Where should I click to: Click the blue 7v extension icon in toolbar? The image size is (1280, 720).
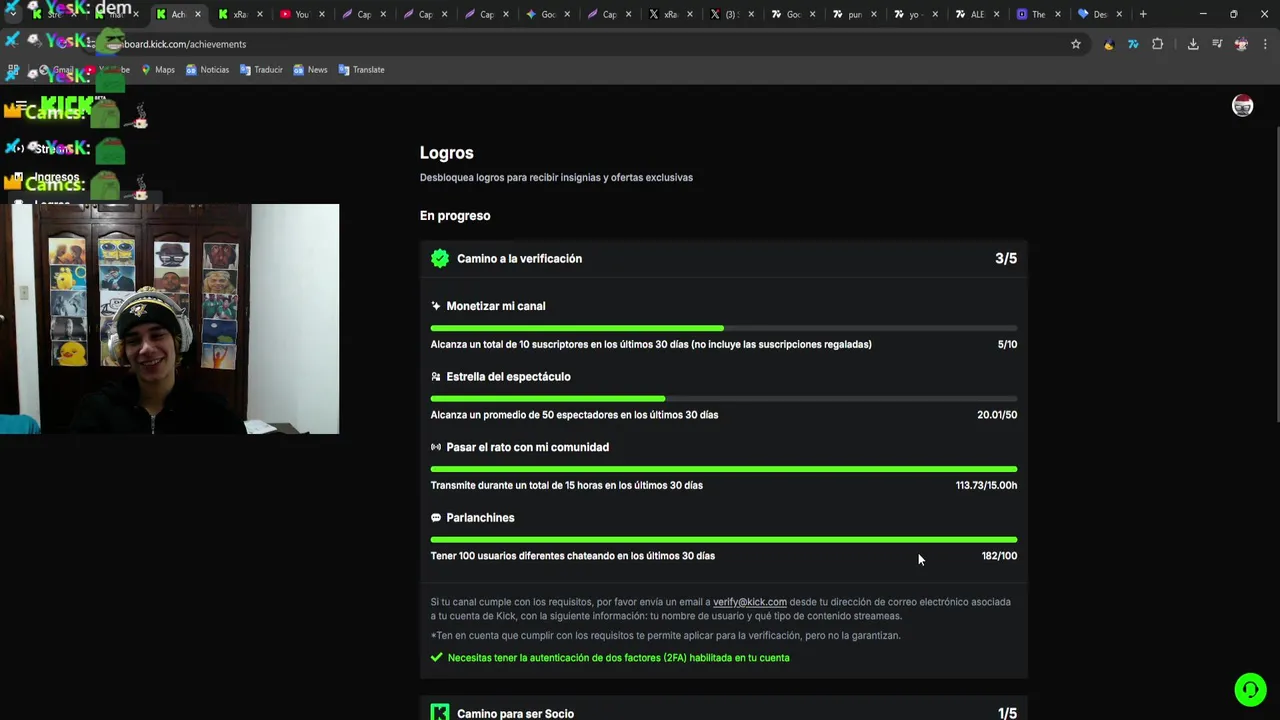(1133, 44)
